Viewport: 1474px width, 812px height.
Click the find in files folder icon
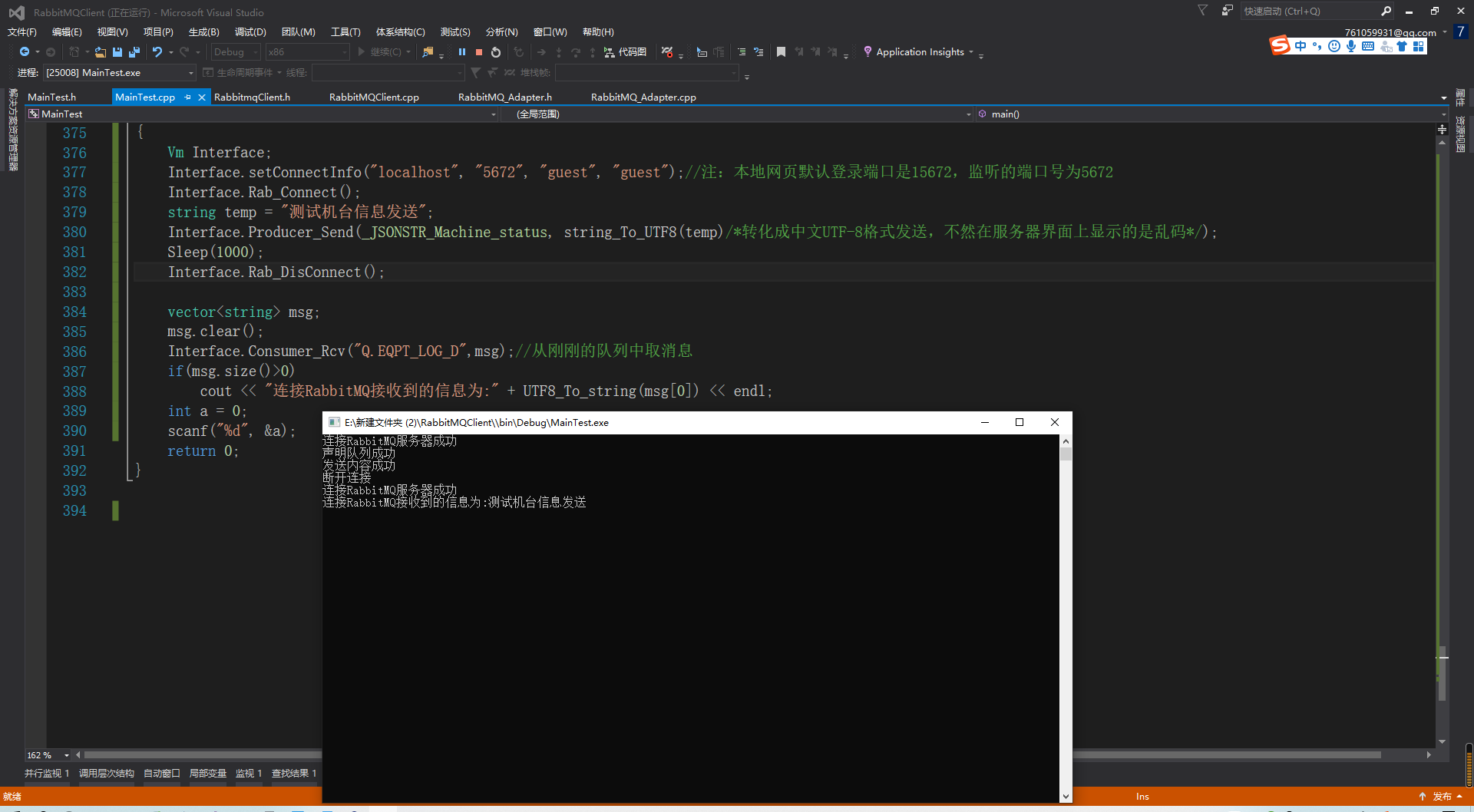tap(428, 52)
